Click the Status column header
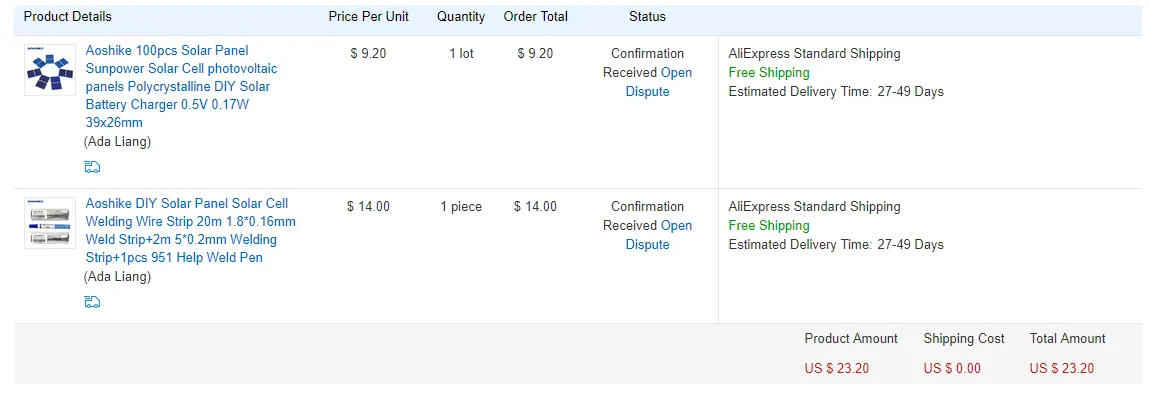This screenshot has width=1150, height=393. (648, 16)
